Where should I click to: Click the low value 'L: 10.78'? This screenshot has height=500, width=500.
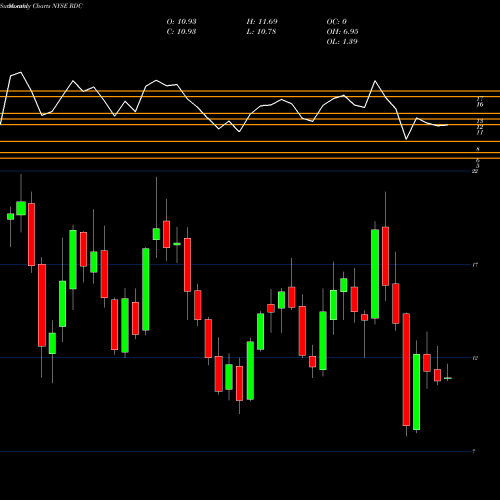coord(261,32)
